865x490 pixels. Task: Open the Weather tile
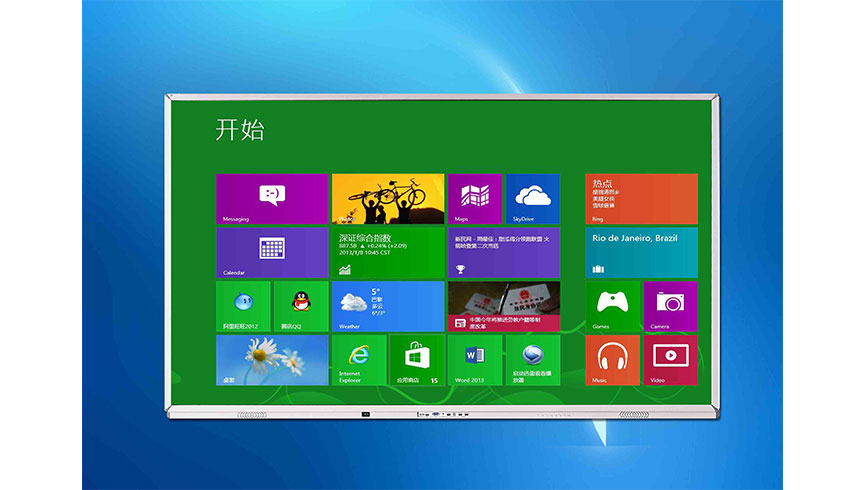(x=388, y=306)
